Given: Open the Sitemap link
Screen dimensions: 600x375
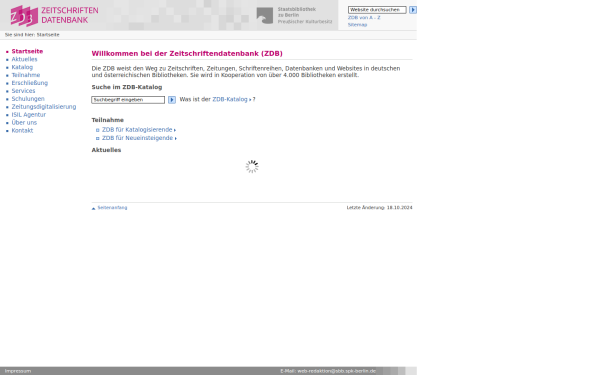Looking at the screenshot, I should (x=357, y=24).
